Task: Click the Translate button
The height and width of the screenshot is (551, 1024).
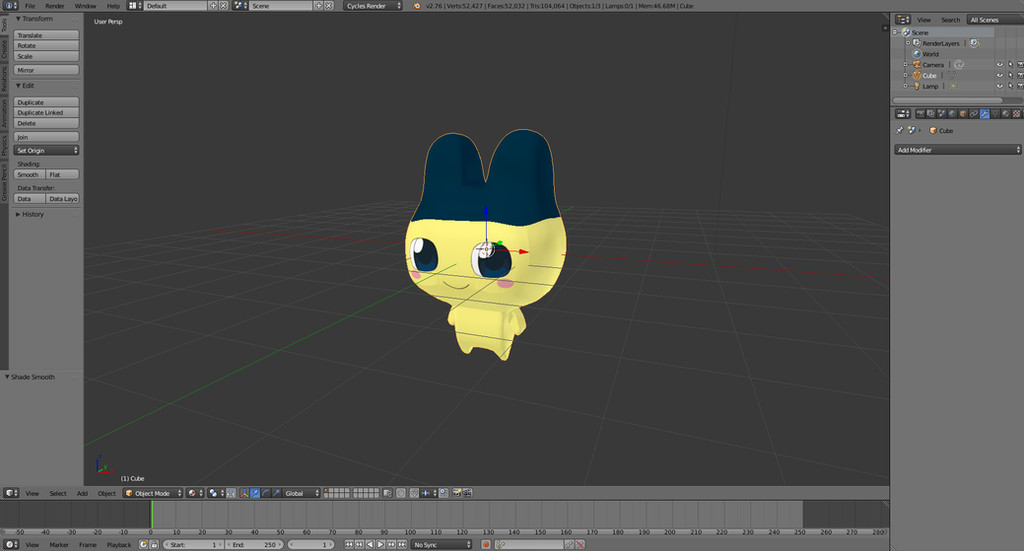Action: tap(46, 35)
